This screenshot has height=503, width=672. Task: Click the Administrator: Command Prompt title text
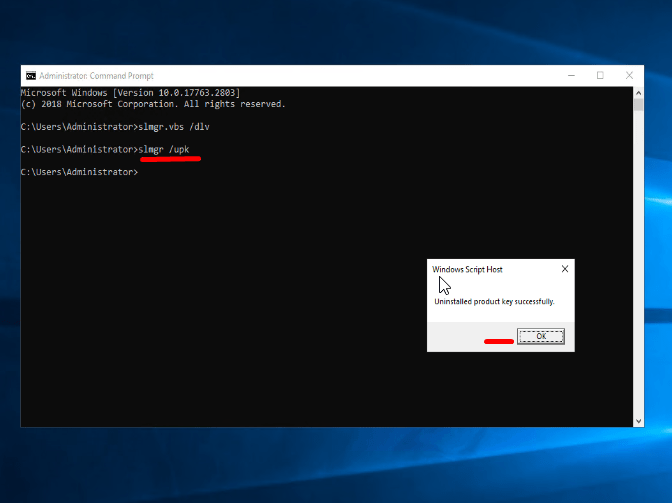98,76
